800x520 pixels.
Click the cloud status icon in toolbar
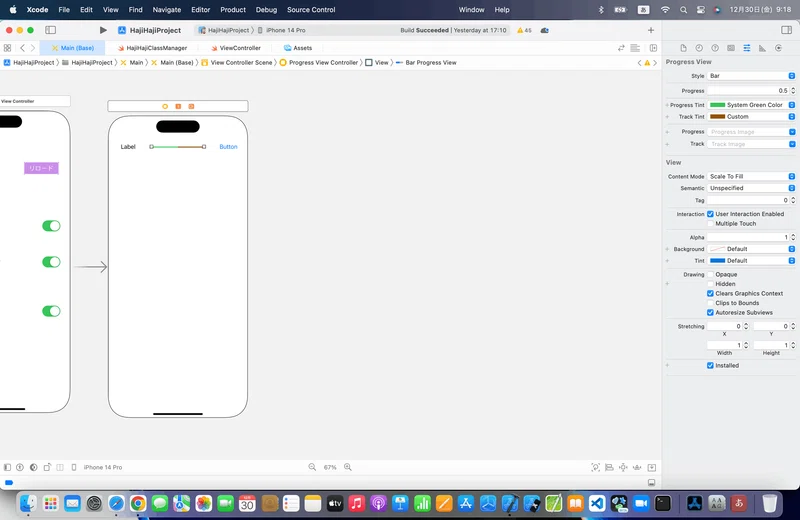(545, 30)
